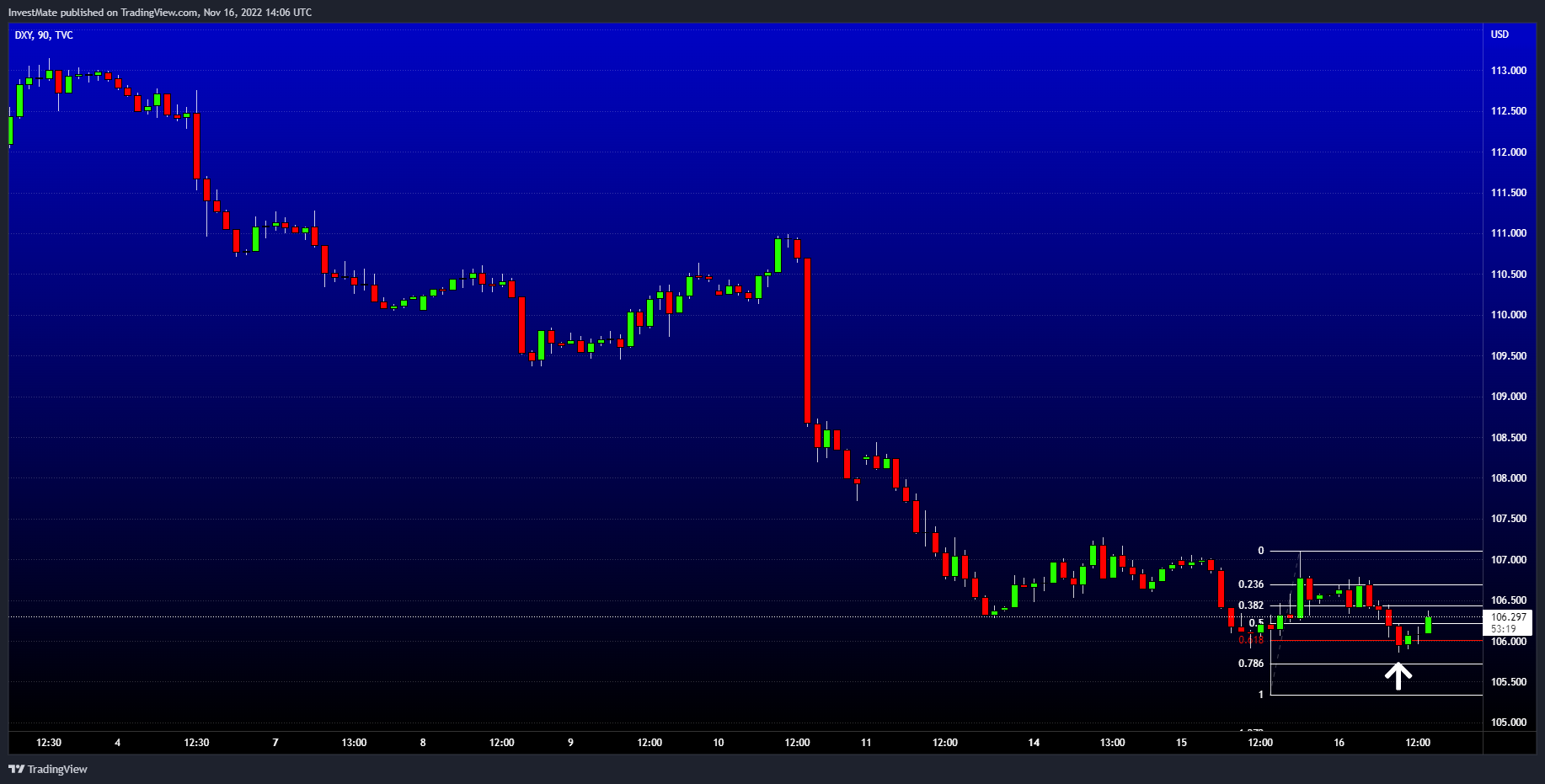Click the date label 4 on time axis
Screen dimensions: 1545x784
[117, 743]
